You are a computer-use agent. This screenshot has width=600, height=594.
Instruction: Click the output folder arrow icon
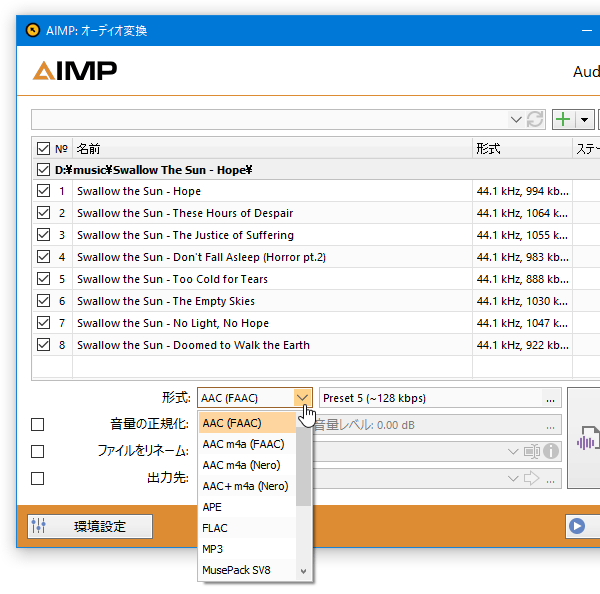(x=532, y=478)
